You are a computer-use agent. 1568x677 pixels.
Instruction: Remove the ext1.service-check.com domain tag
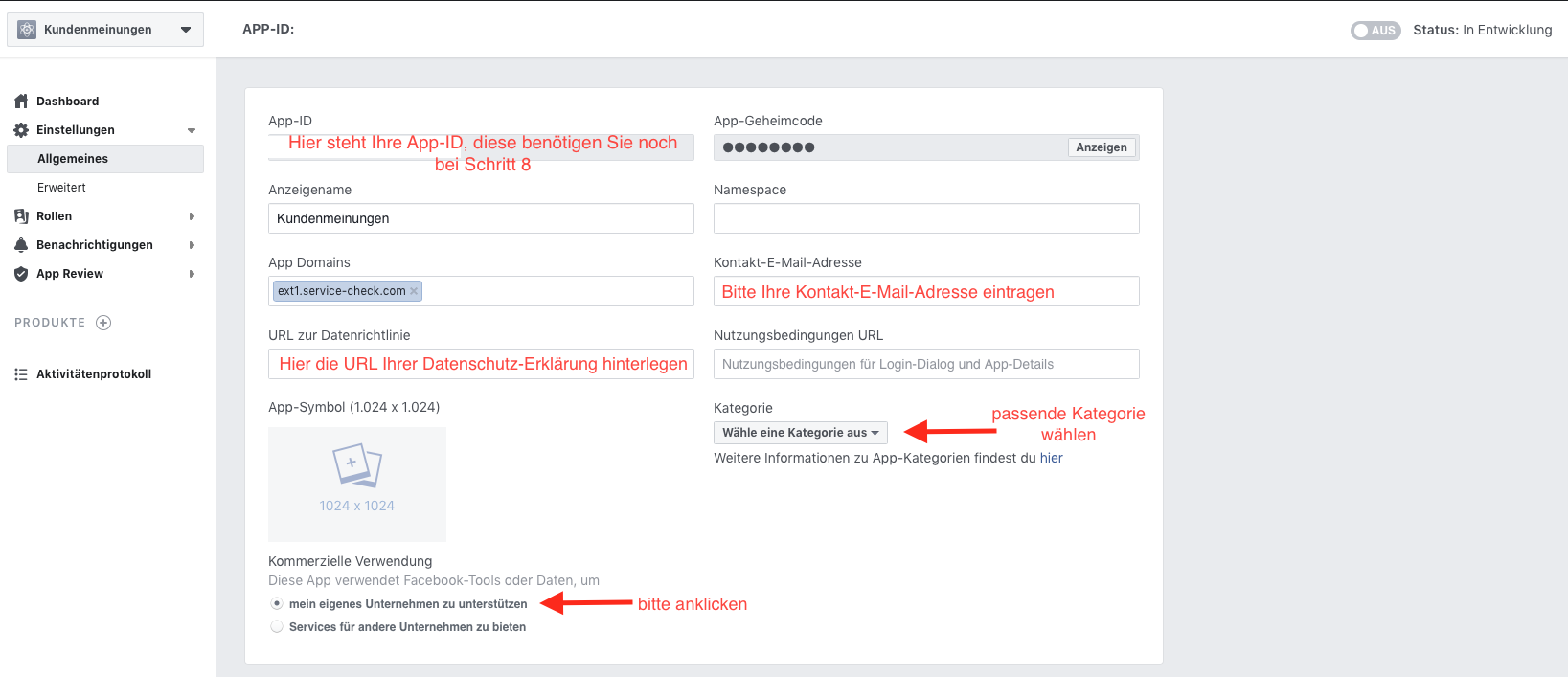(414, 291)
